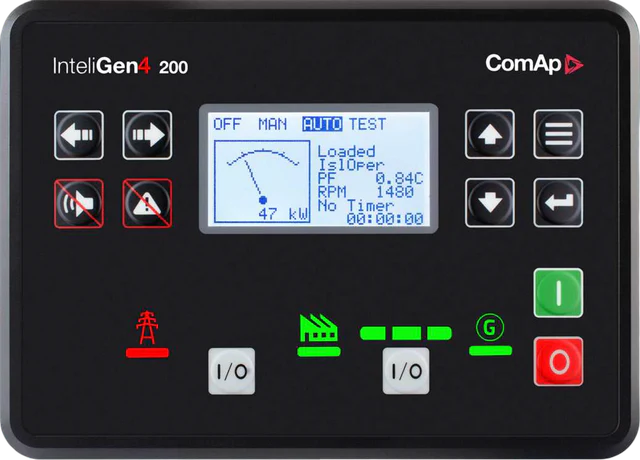Screen dimensions: 640x460
Task: Tap the red mains pylon indicator
Action: 147,328
